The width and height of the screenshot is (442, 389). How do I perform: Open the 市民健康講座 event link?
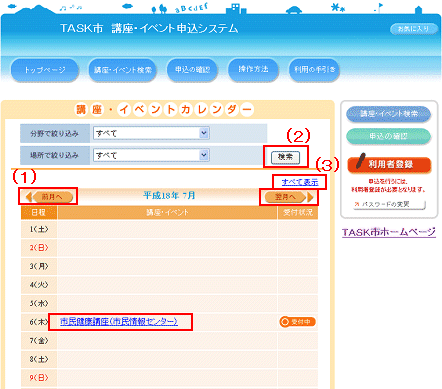(x=119, y=322)
